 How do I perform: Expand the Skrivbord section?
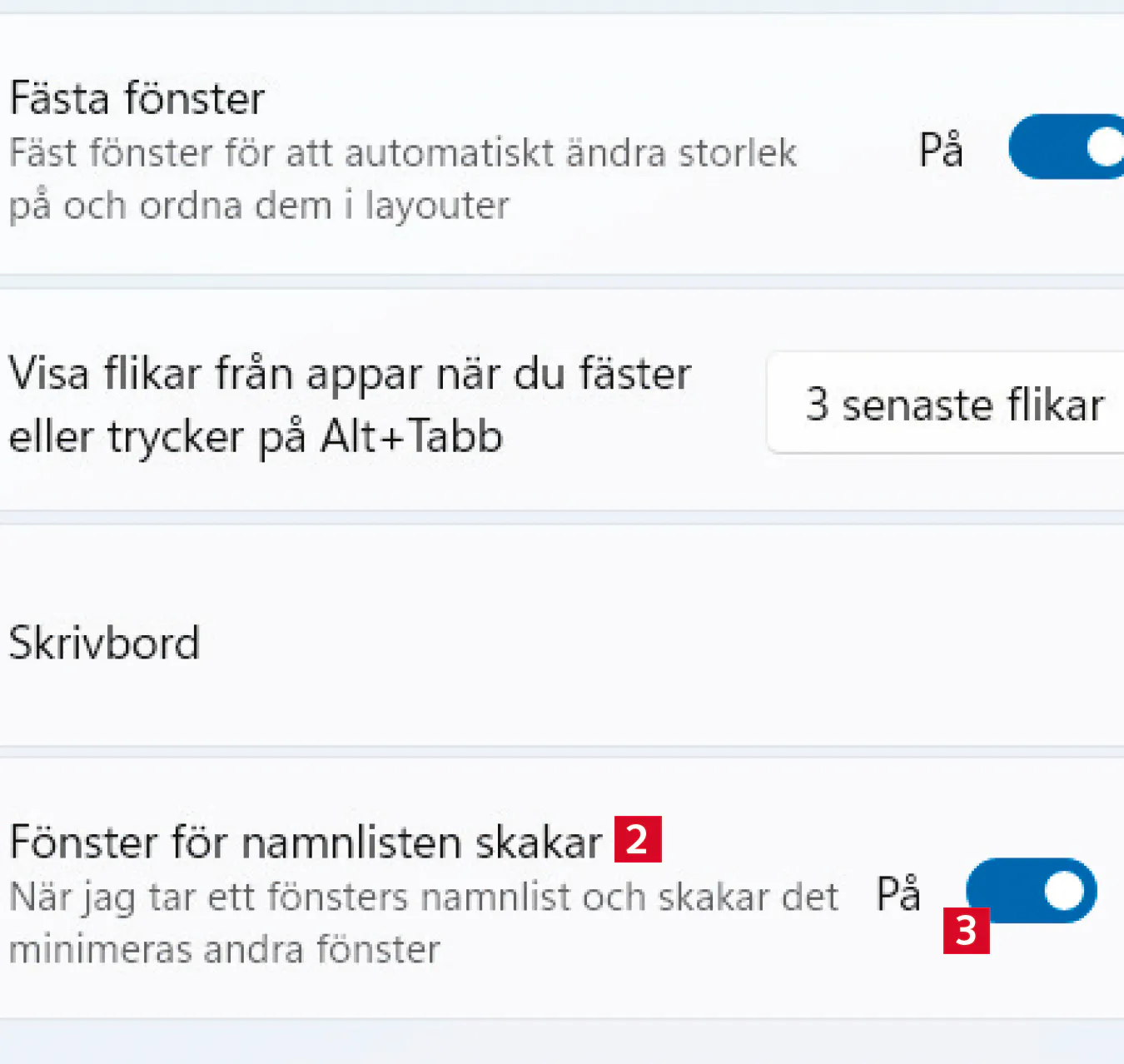(562, 642)
